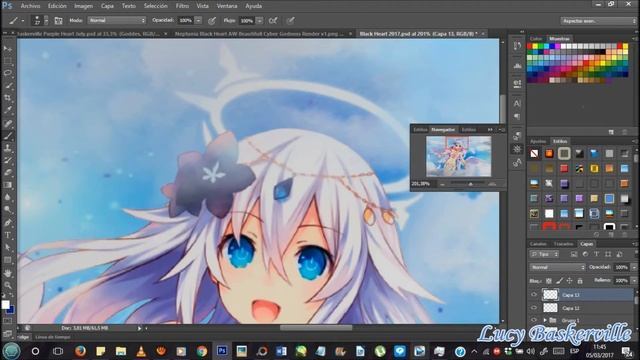640x360 pixels.
Task: Click the foreground color white swatch
Action: point(5,304)
